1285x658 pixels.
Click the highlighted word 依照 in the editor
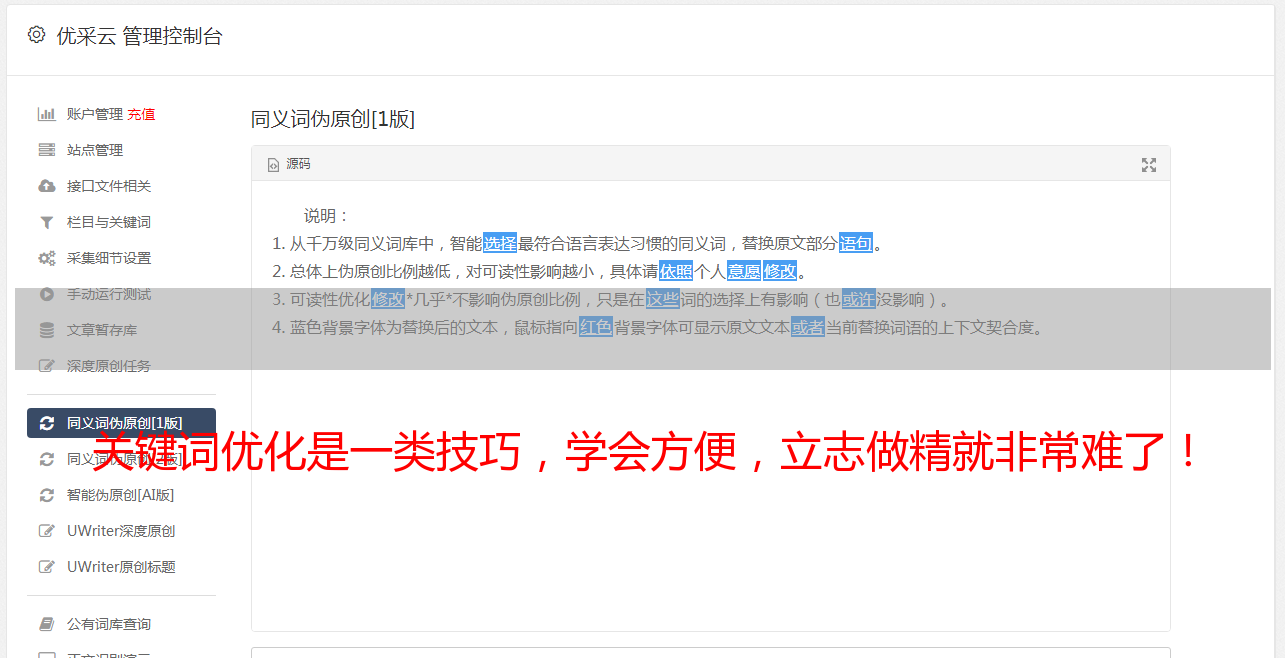[676, 271]
